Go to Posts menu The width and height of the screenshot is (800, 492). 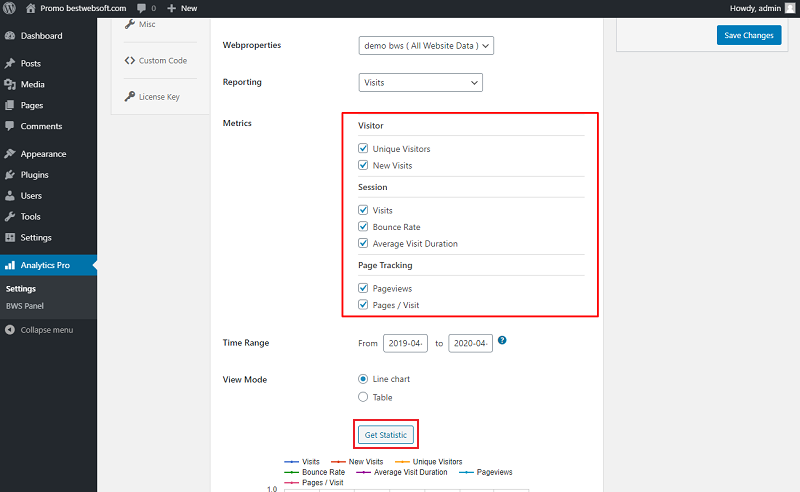pos(48,63)
